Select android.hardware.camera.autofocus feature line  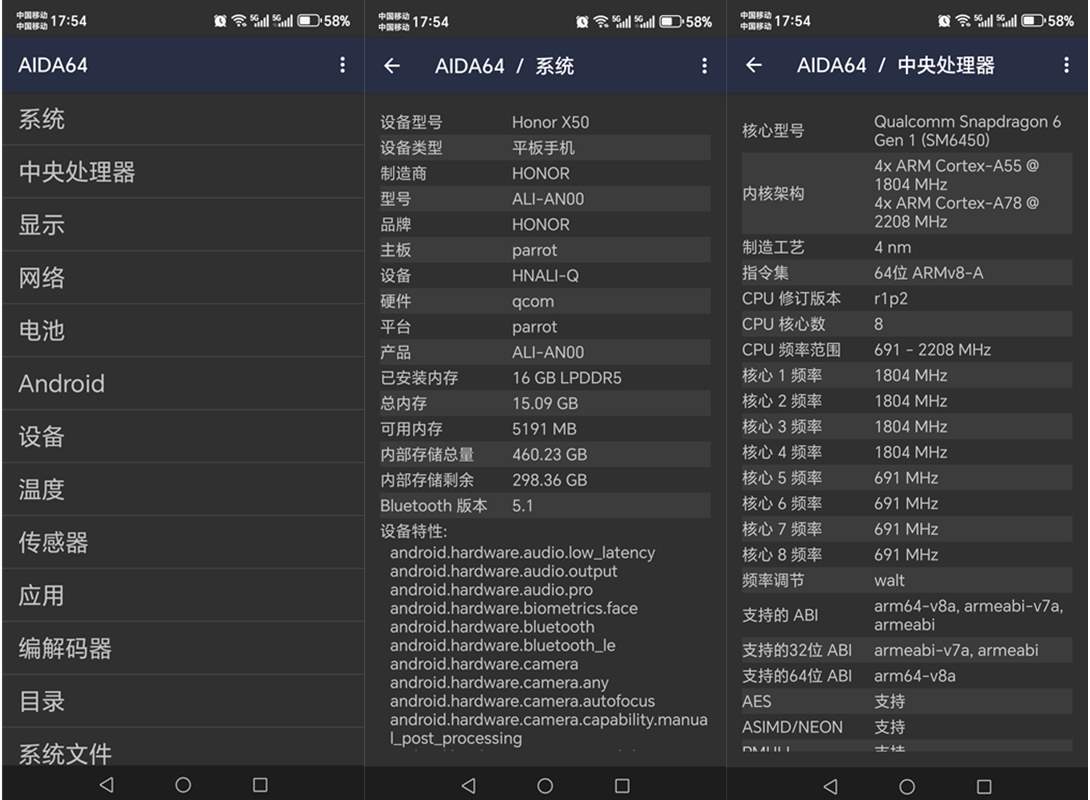point(522,701)
